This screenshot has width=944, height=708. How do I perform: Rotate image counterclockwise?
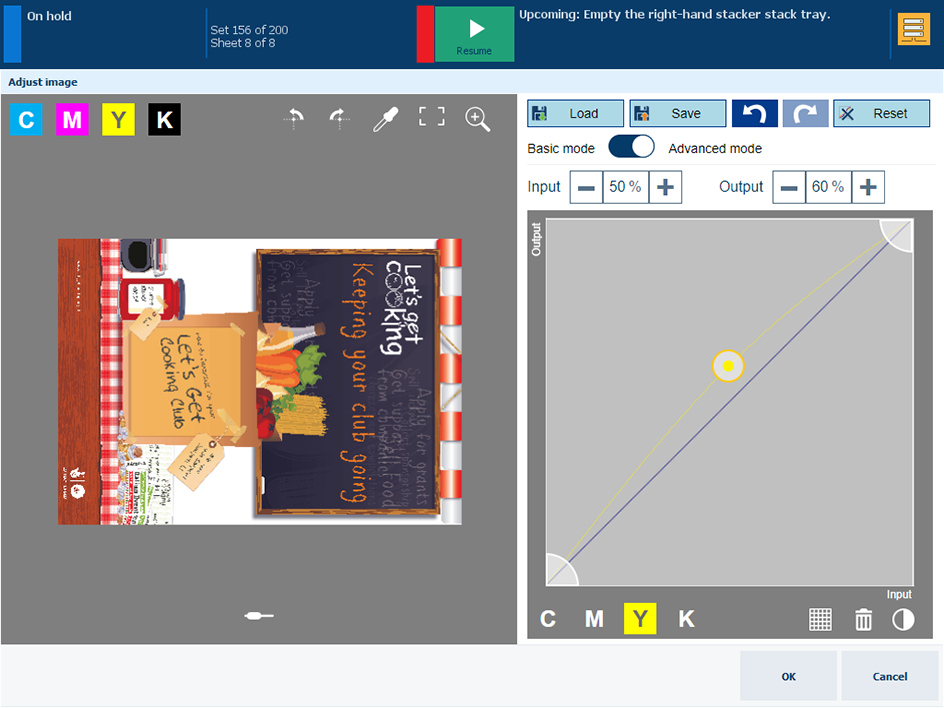tap(294, 119)
